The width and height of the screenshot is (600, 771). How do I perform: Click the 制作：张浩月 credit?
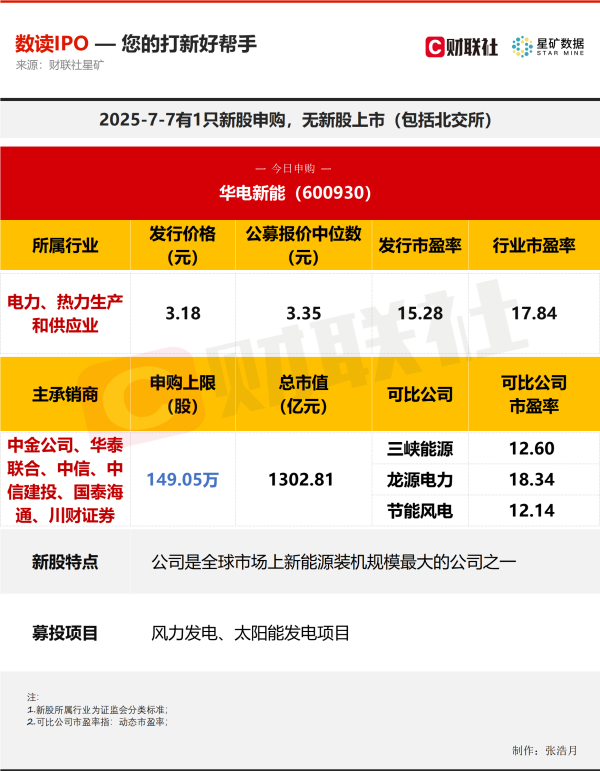pos(544,750)
